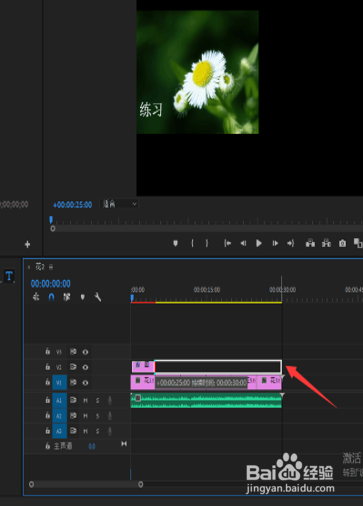Screen dimensions: 363x506
Task: Solo track A3
Action: pyautogui.click(x=98, y=431)
